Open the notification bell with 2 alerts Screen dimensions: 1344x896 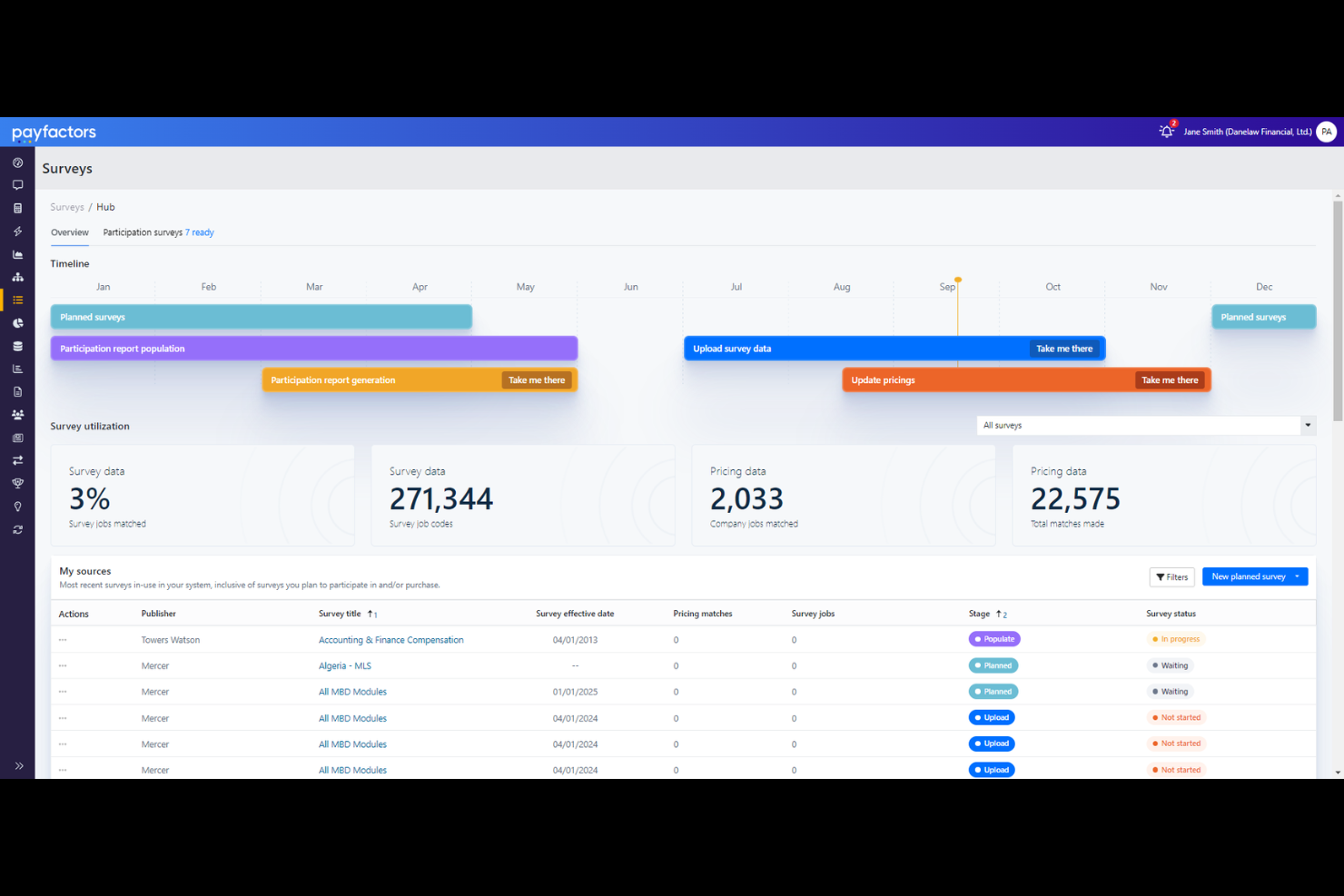click(1166, 131)
